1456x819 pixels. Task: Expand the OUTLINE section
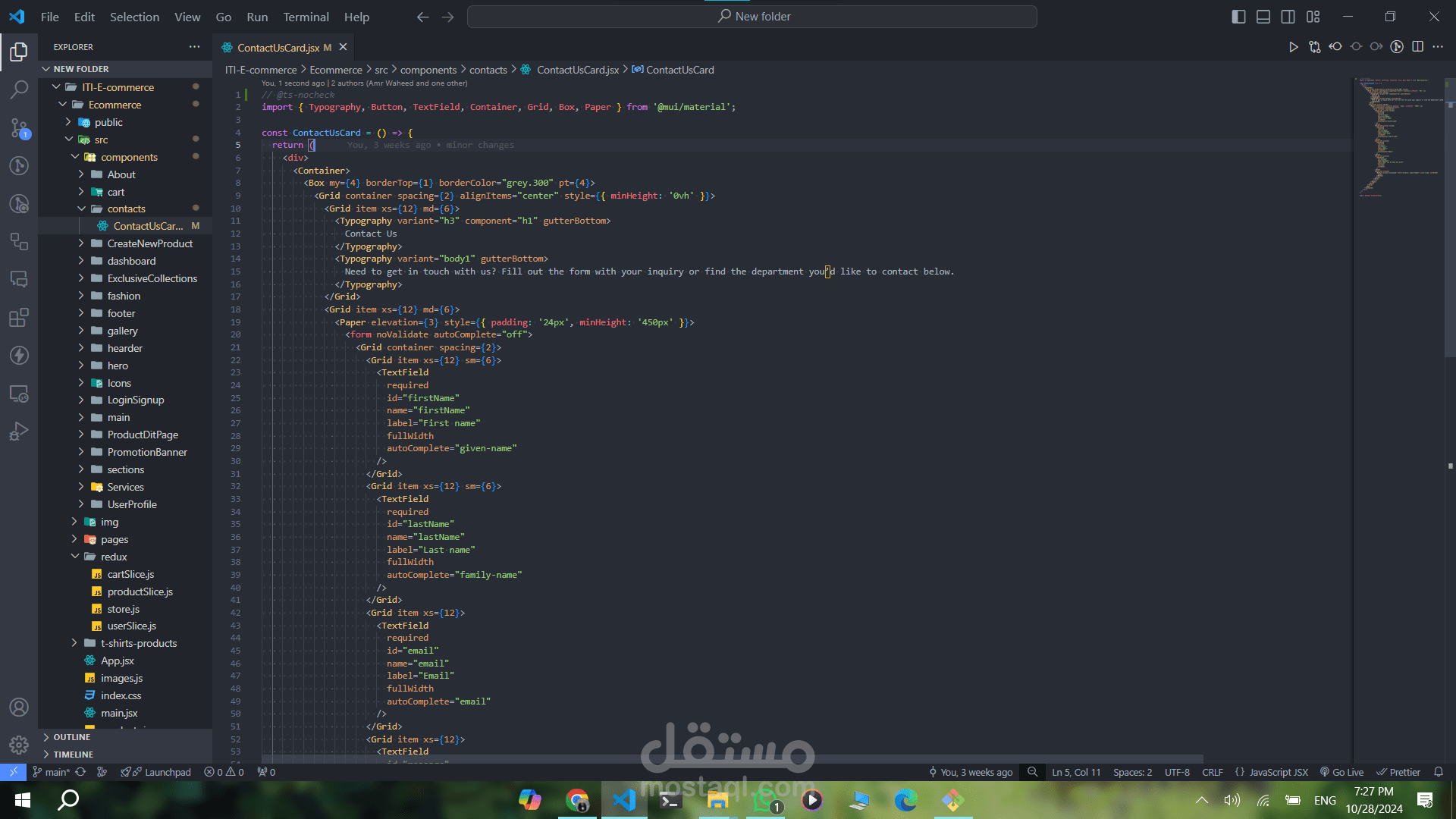click(72, 737)
